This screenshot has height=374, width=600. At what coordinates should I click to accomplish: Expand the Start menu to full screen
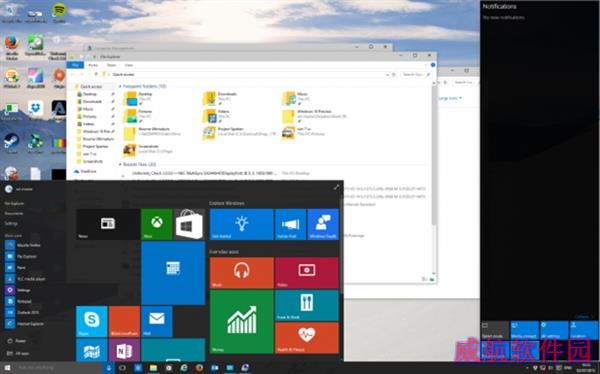coord(336,187)
